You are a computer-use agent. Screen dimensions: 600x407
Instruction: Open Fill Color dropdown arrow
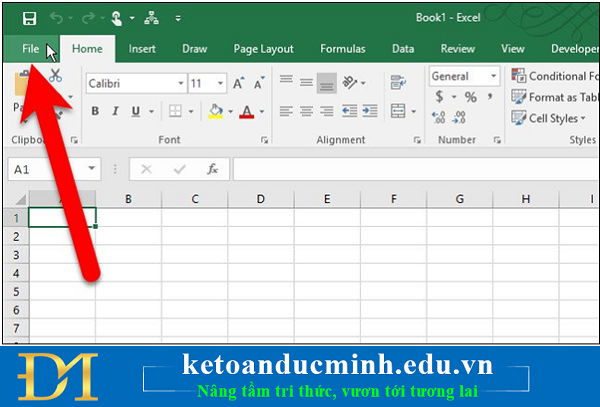[231, 112]
